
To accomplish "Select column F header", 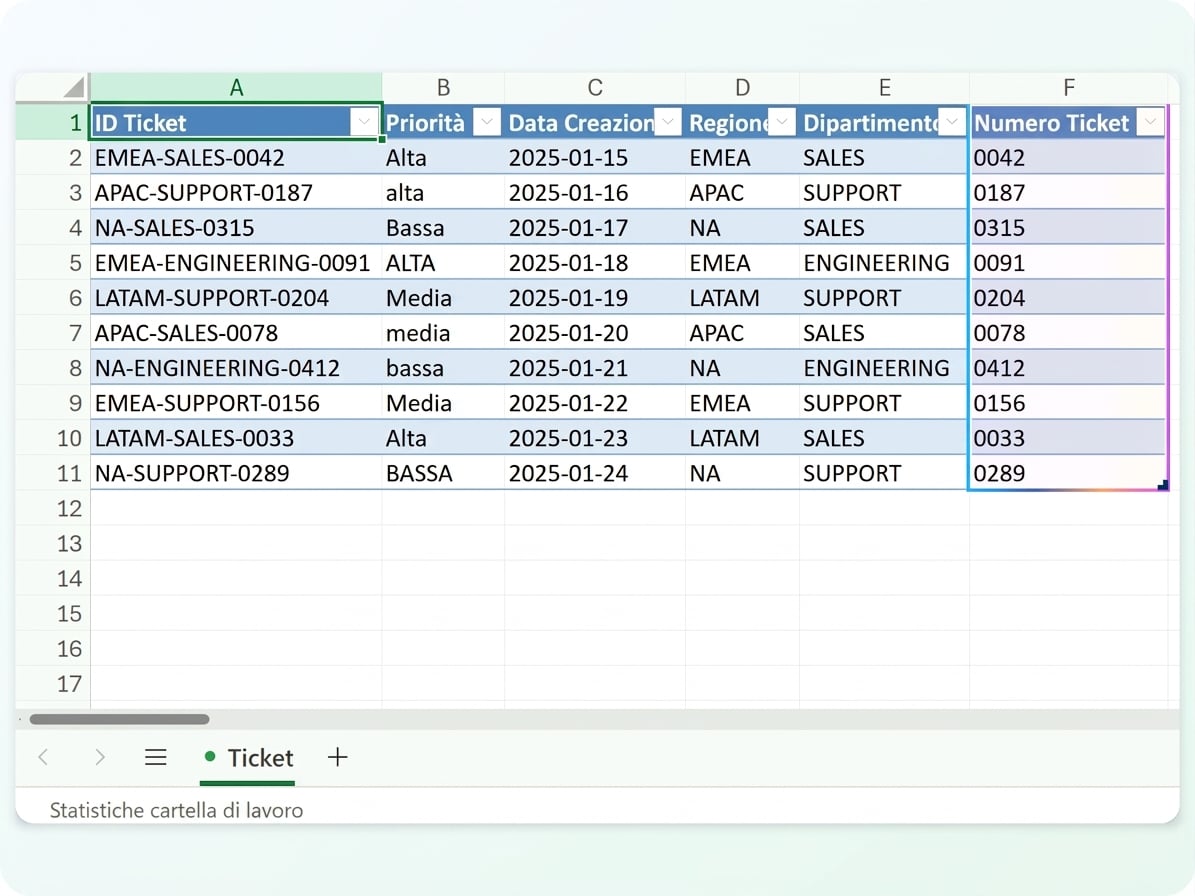I will 1068,88.
